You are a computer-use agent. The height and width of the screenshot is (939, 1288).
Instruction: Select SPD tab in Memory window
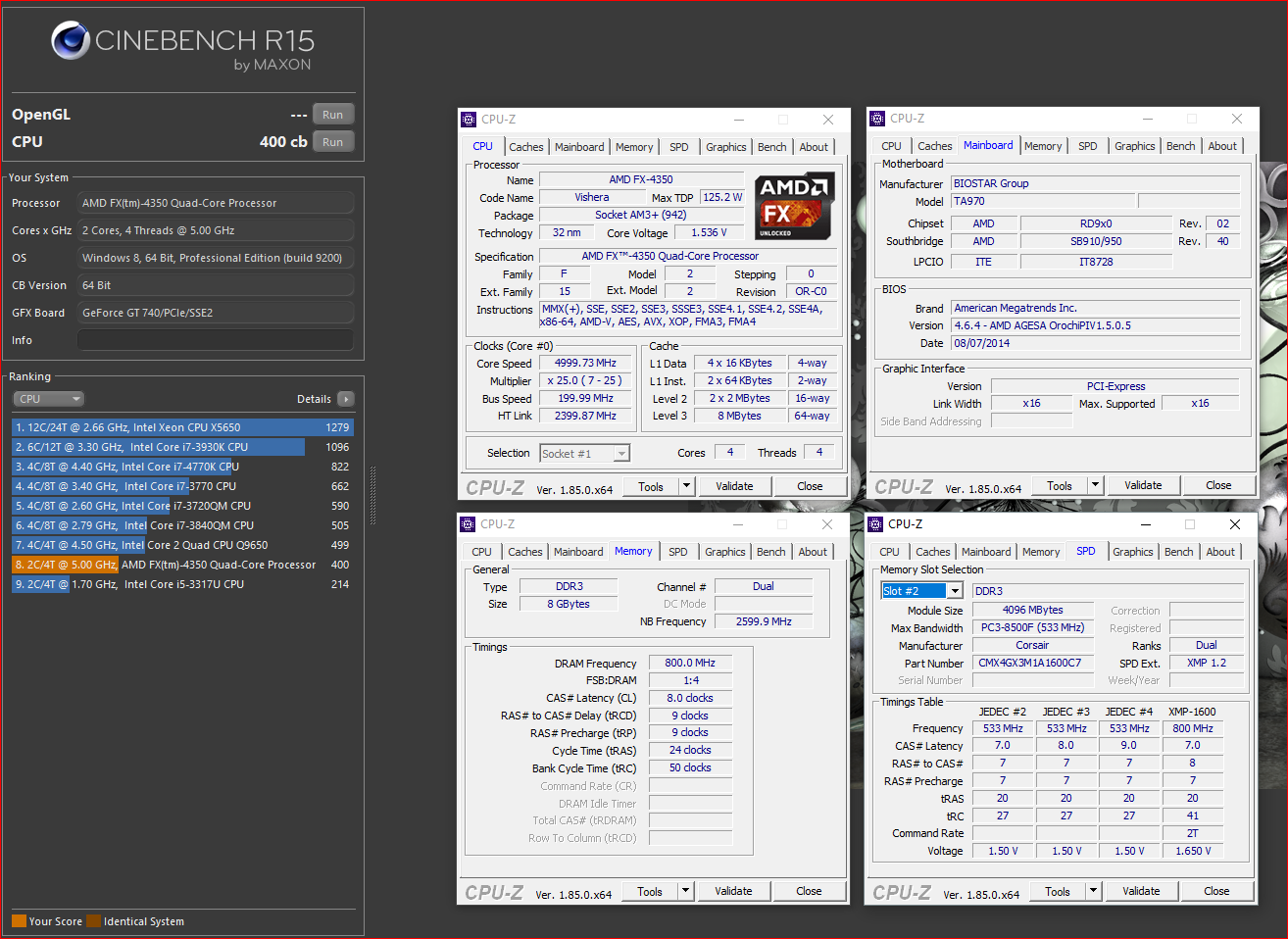click(678, 552)
